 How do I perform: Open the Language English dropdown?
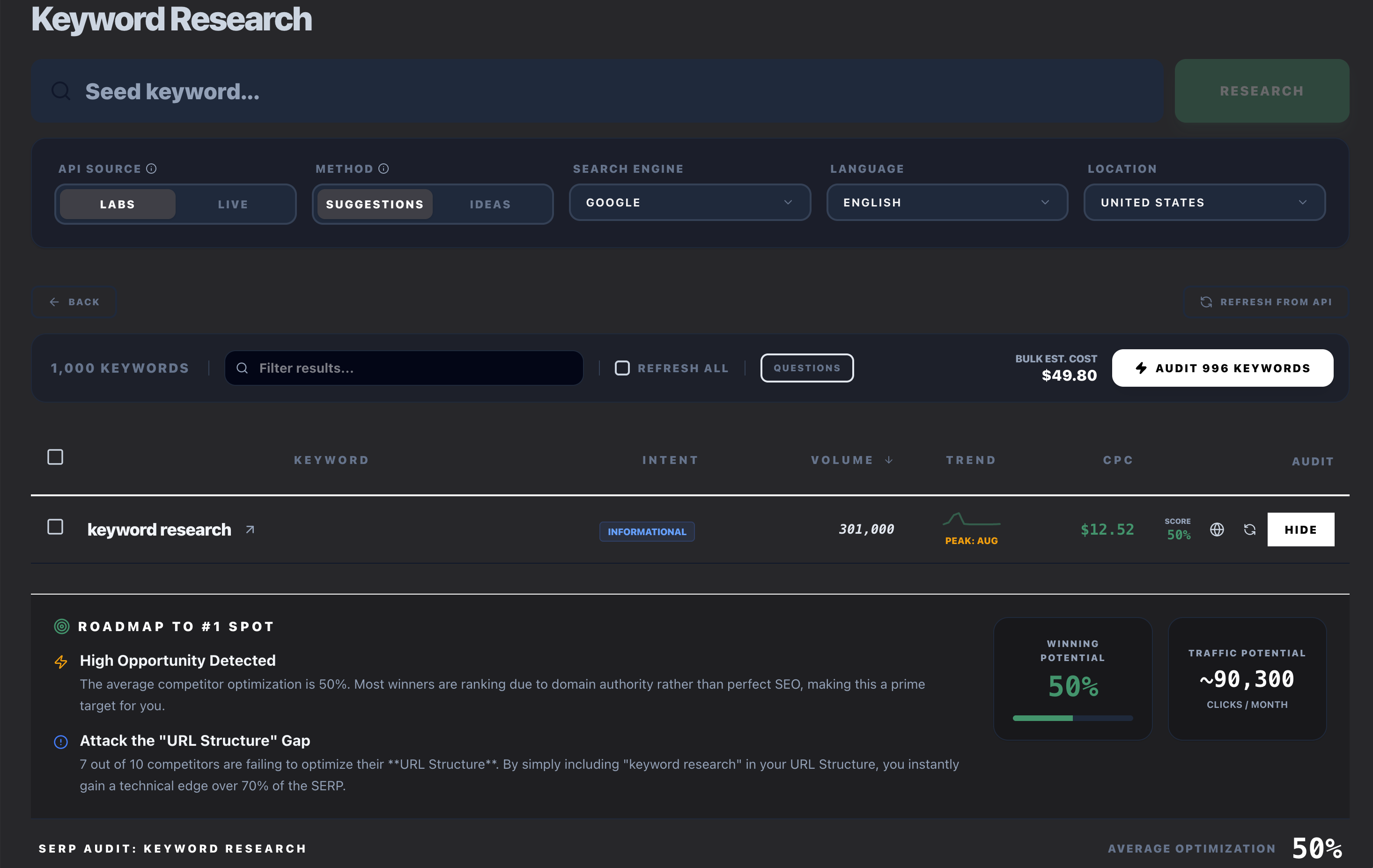[x=947, y=202]
